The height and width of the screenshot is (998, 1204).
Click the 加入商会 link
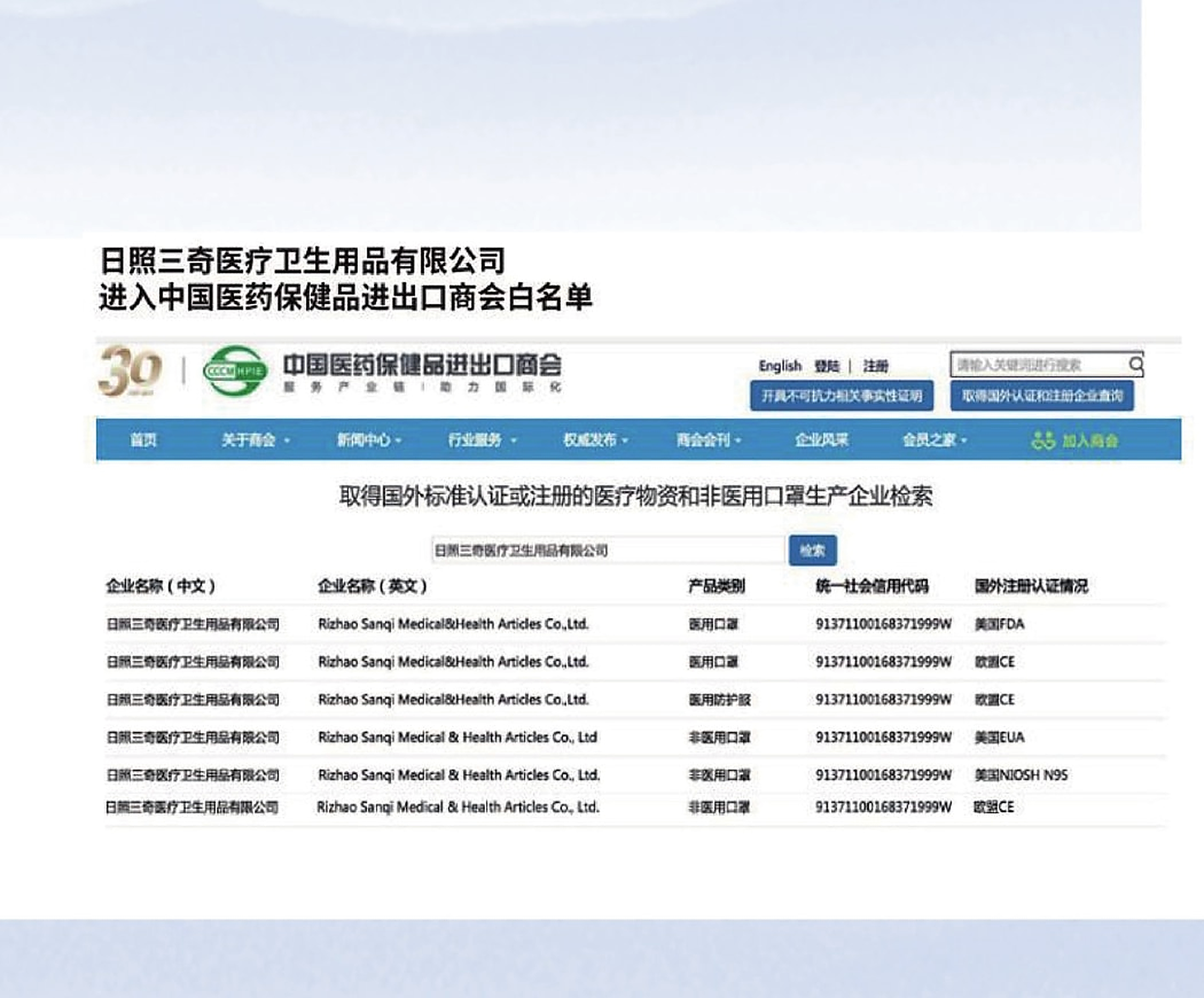(x=1090, y=441)
